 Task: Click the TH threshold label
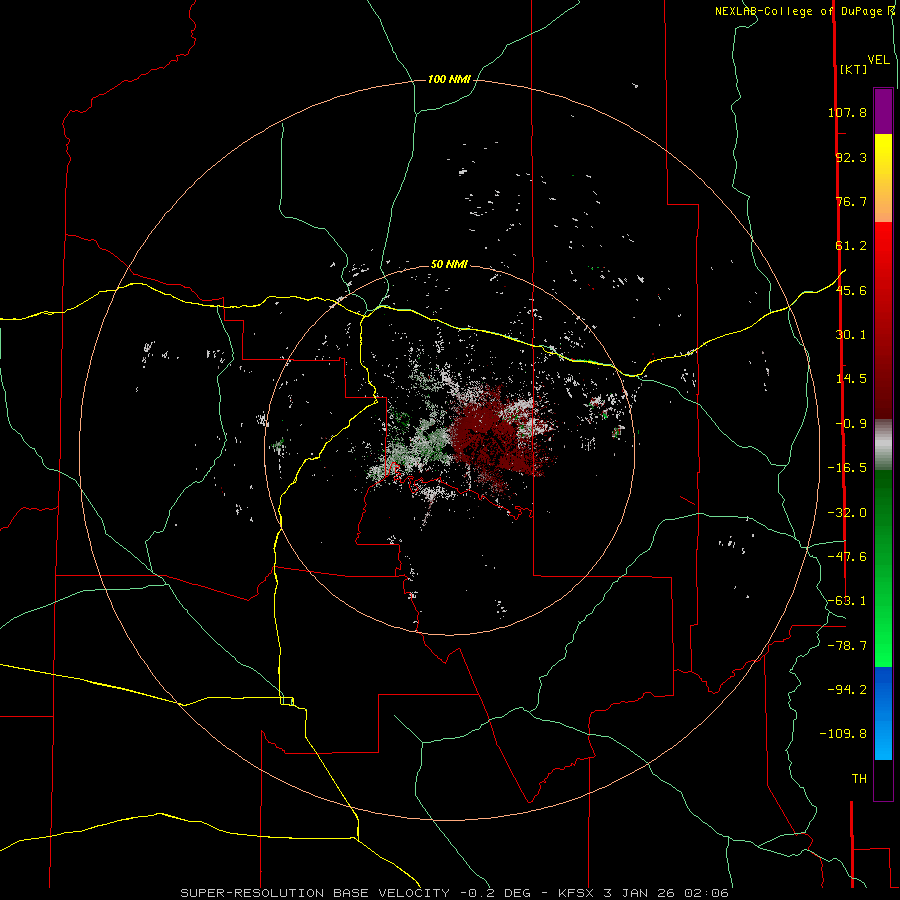pyautogui.click(x=859, y=779)
